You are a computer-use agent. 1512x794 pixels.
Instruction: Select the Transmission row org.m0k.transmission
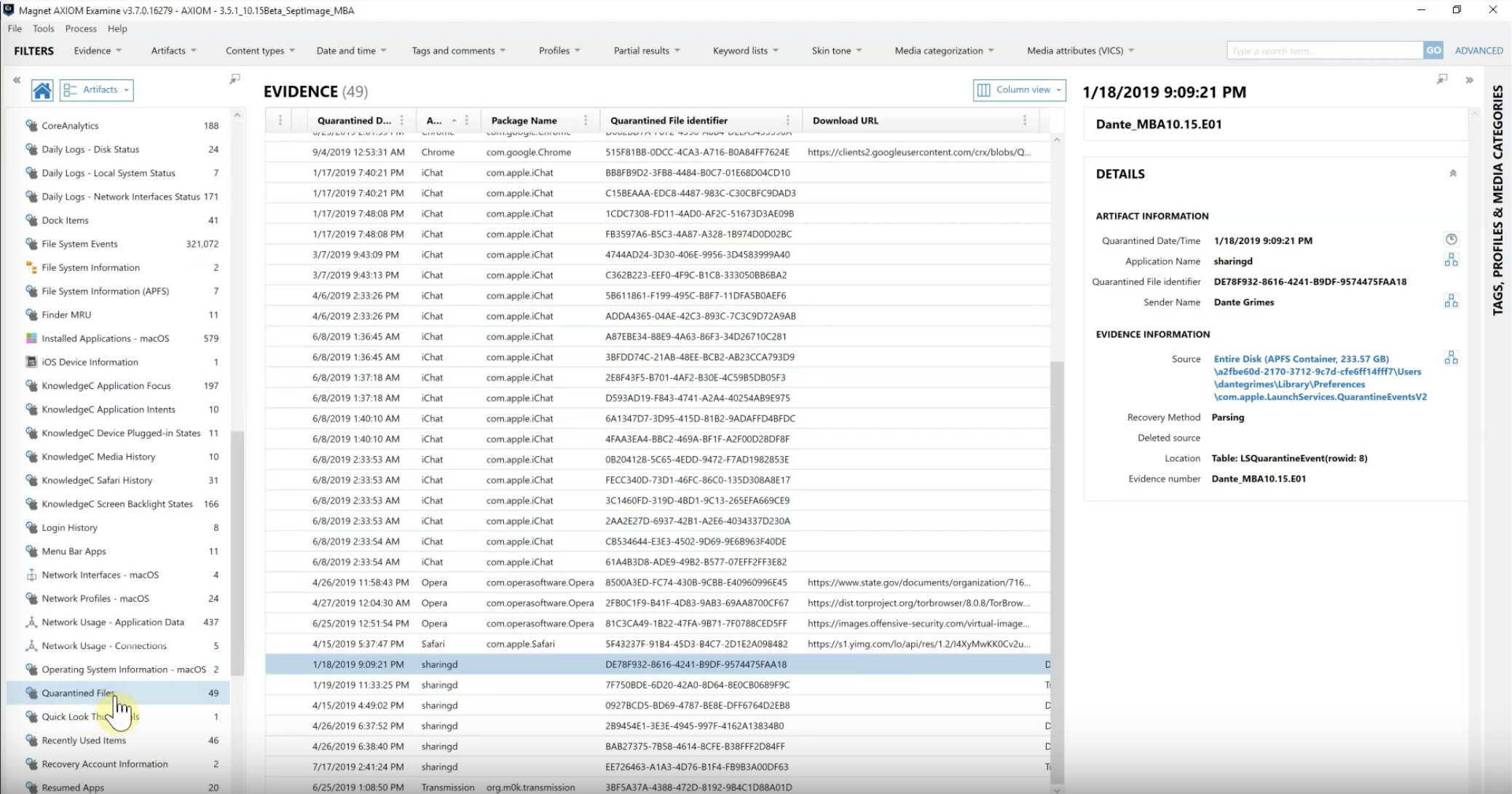point(658,787)
